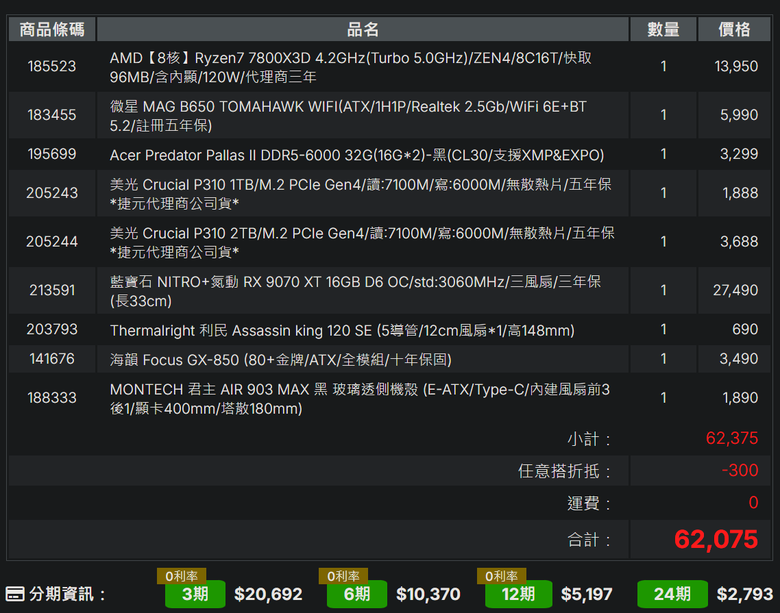Click the 商品條碼 column header
This screenshot has width=780, height=613.
coord(52,29)
